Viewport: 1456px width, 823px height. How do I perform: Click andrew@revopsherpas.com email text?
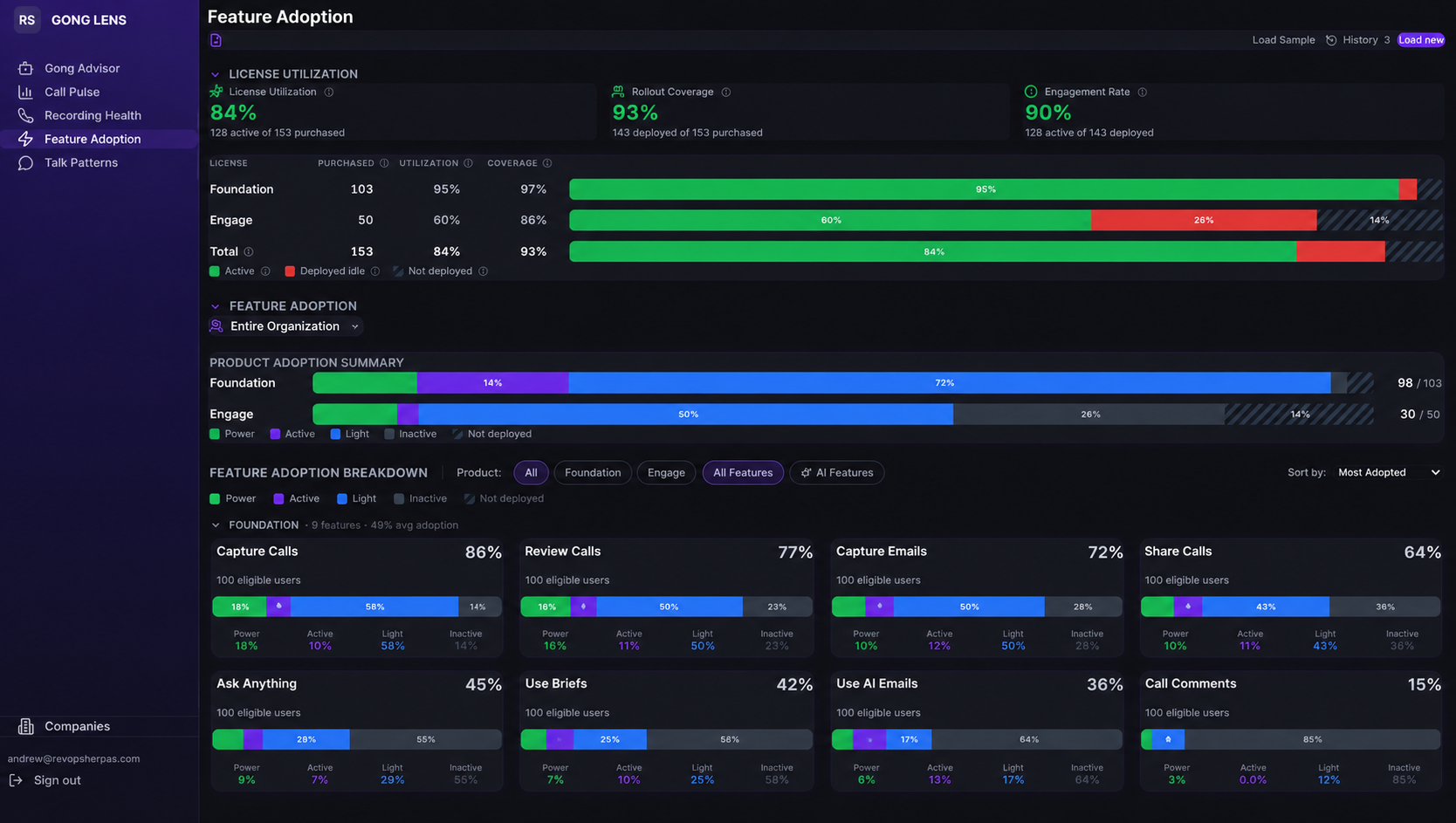(x=73, y=758)
